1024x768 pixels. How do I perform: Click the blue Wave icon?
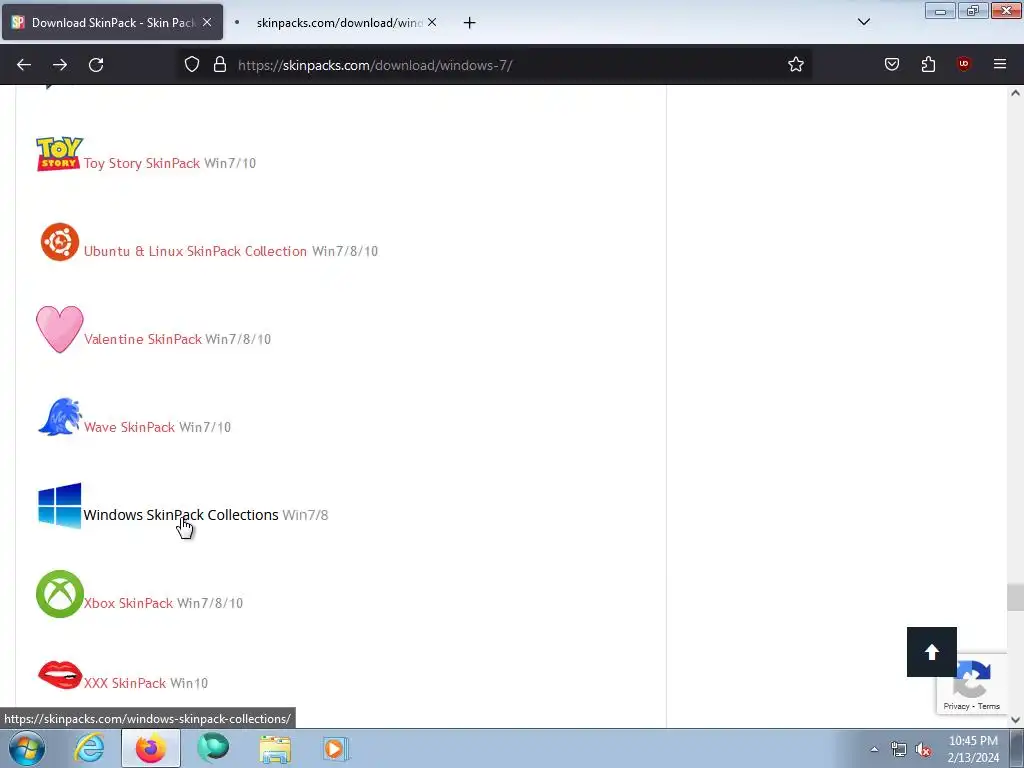[x=59, y=417]
